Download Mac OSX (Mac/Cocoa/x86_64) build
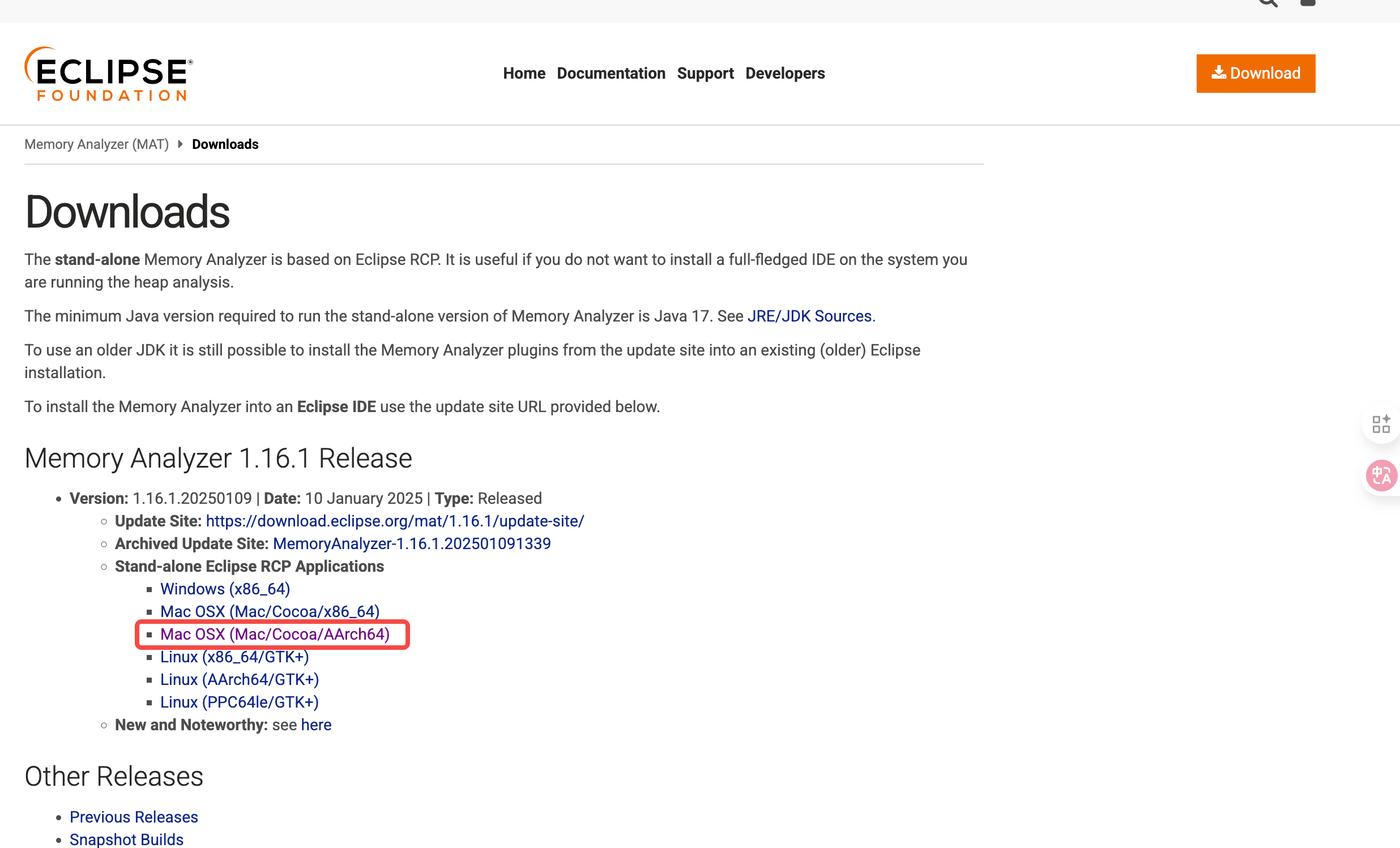This screenshot has width=1400, height=848. click(x=270, y=611)
